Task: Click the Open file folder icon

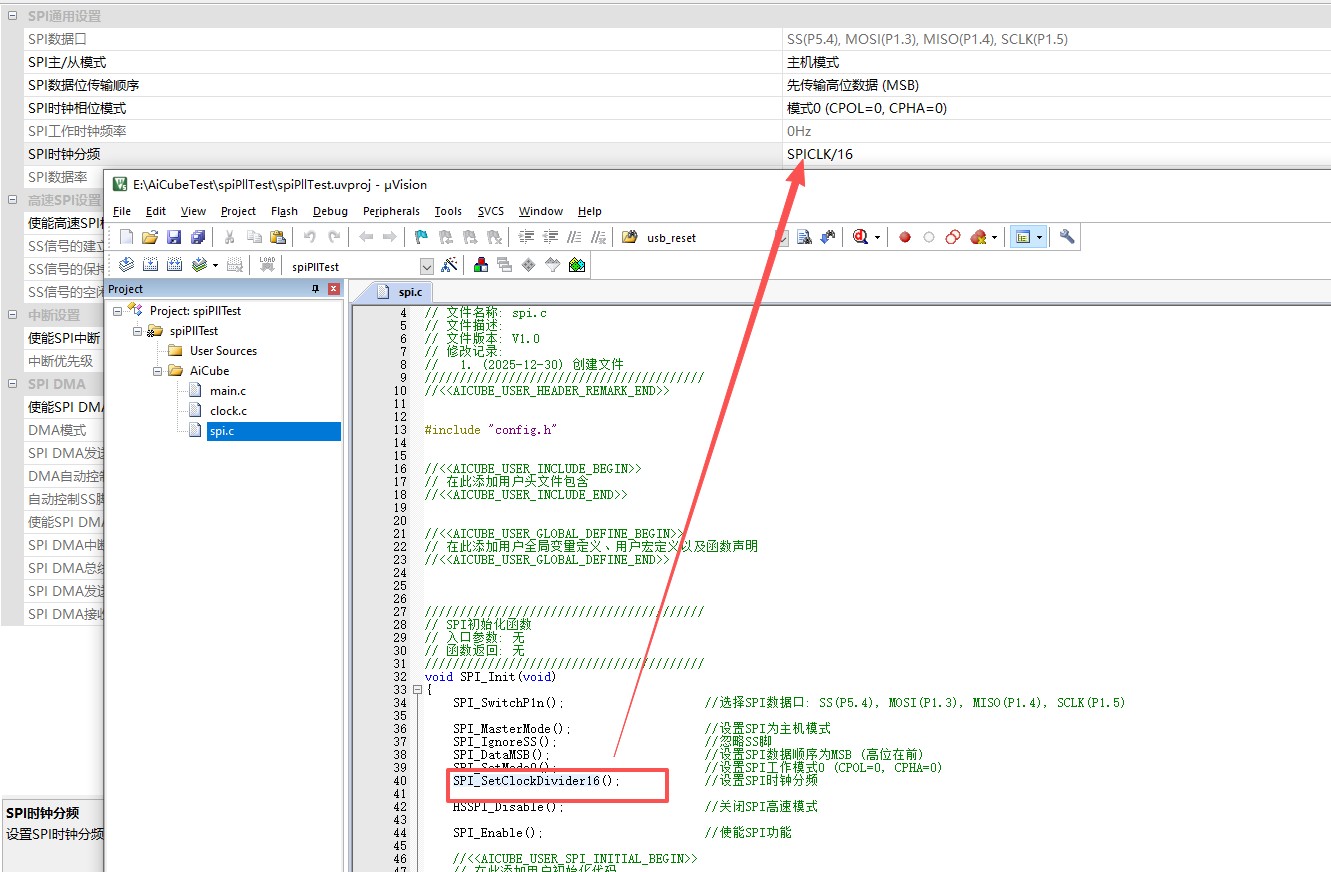Action: click(150, 237)
